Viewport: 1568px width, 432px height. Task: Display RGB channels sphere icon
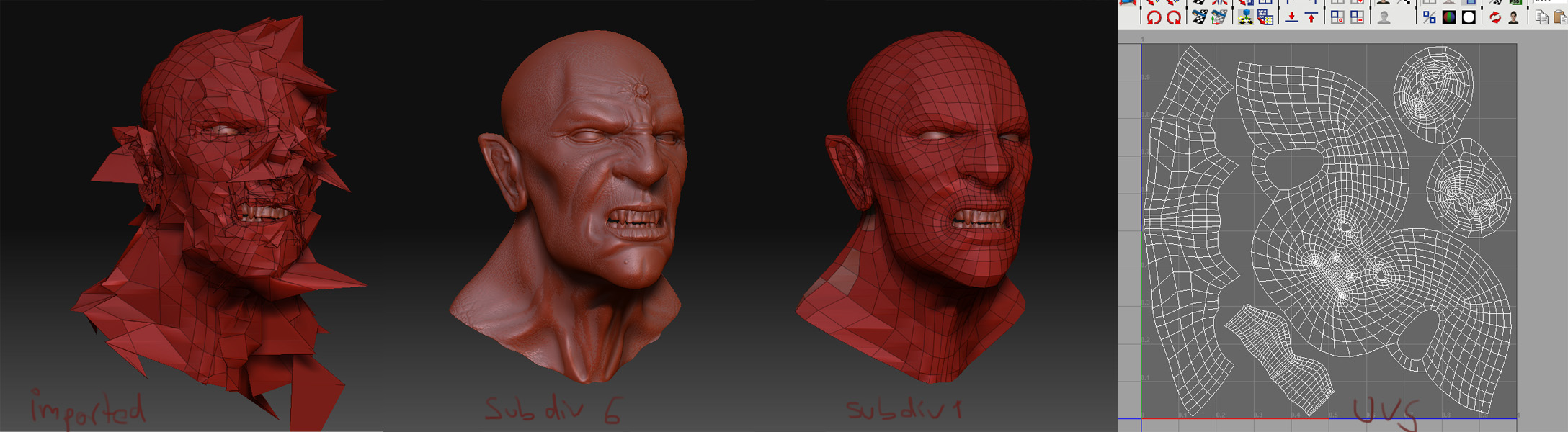click(x=1449, y=17)
